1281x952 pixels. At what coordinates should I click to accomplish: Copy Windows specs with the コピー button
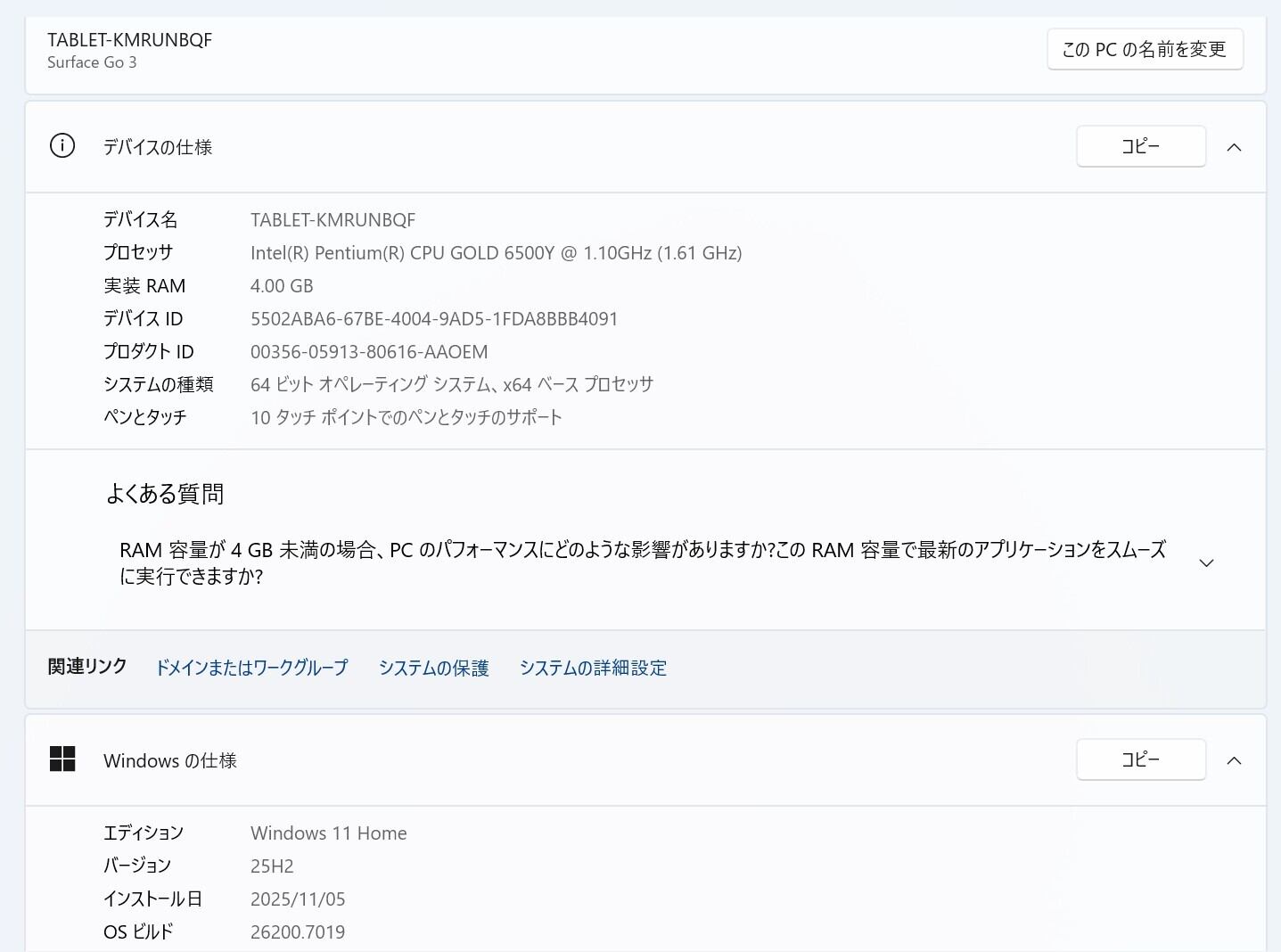click(x=1140, y=759)
